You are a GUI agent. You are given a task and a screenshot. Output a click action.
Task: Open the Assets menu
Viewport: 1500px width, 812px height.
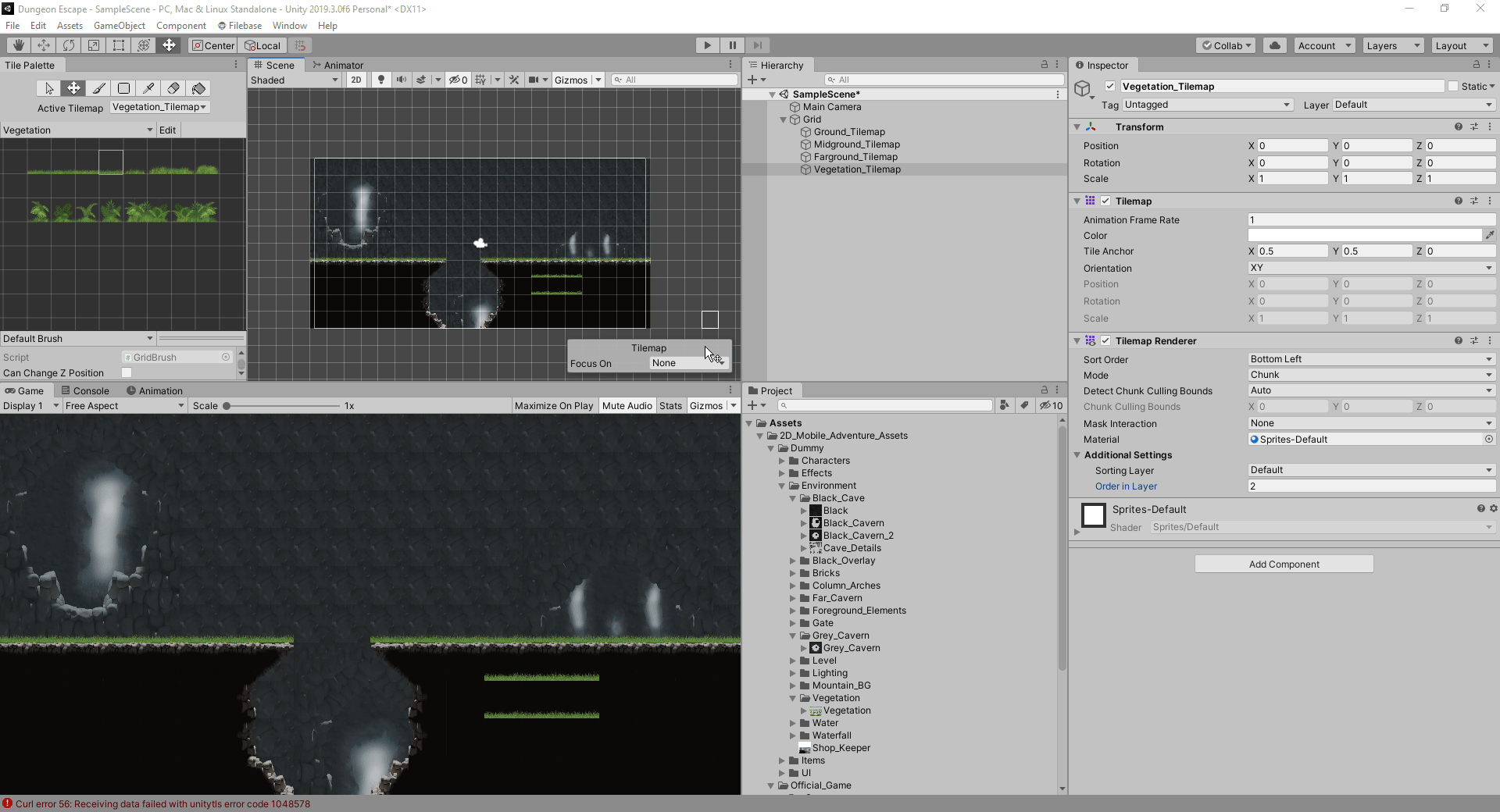(x=70, y=26)
